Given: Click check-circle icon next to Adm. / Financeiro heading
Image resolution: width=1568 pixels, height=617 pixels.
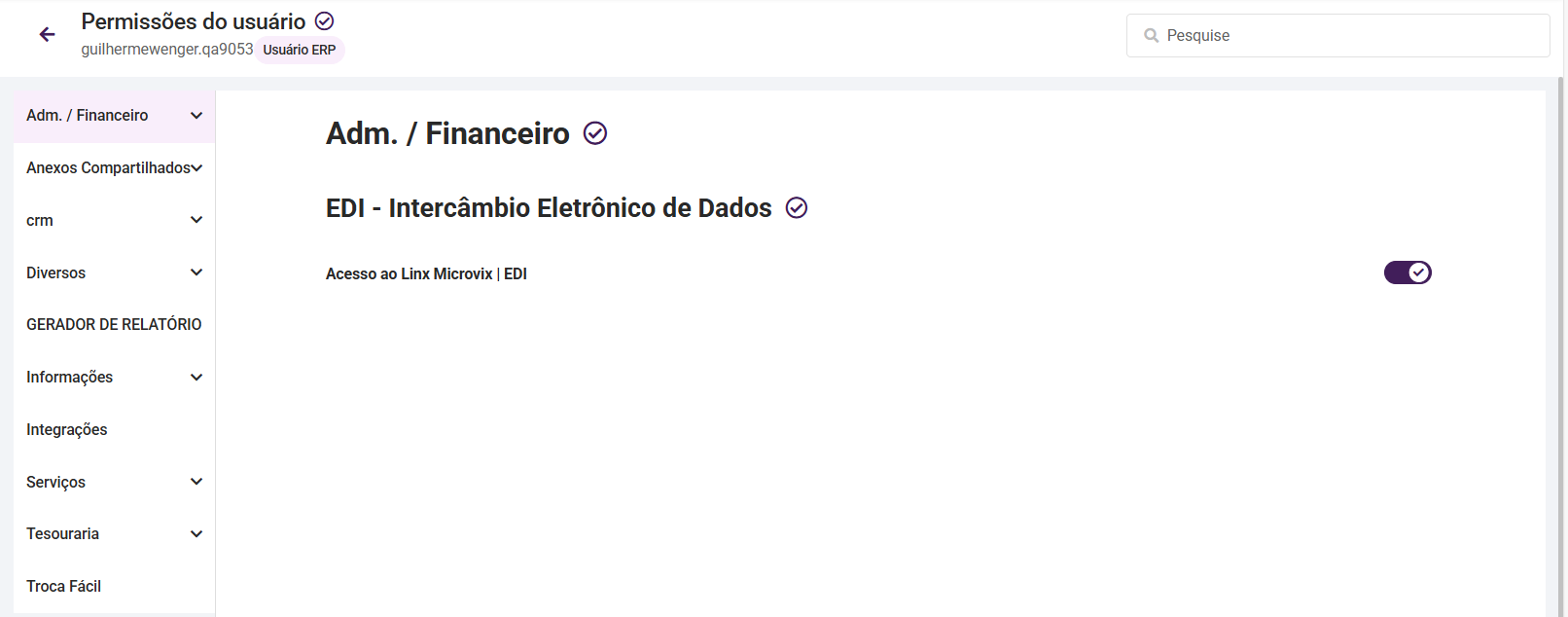Looking at the screenshot, I should coord(595,133).
